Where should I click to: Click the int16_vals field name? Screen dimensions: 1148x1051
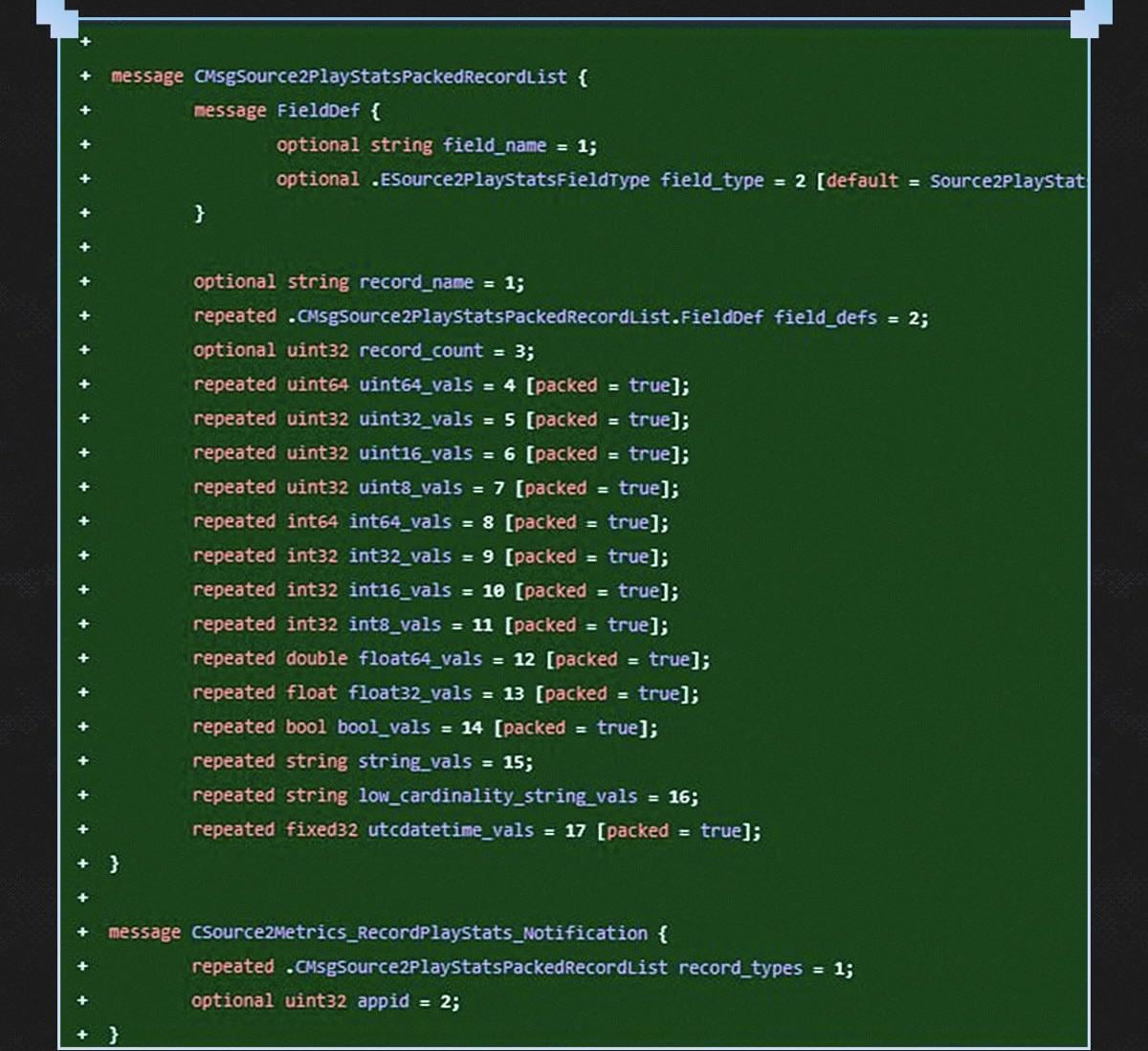(x=399, y=590)
